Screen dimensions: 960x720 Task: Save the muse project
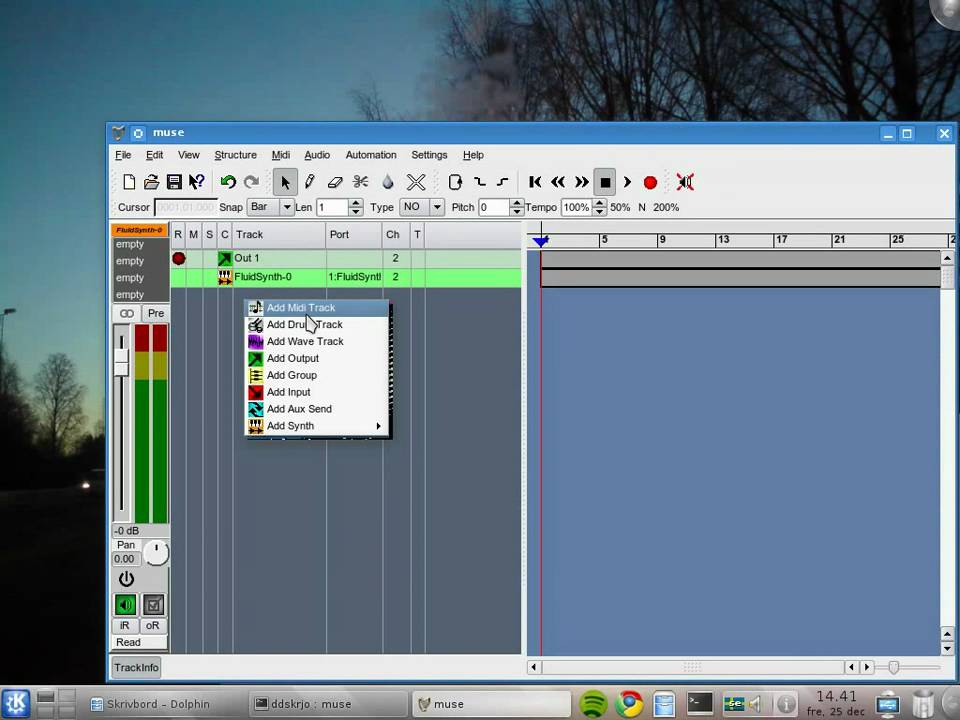tap(173, 182)
